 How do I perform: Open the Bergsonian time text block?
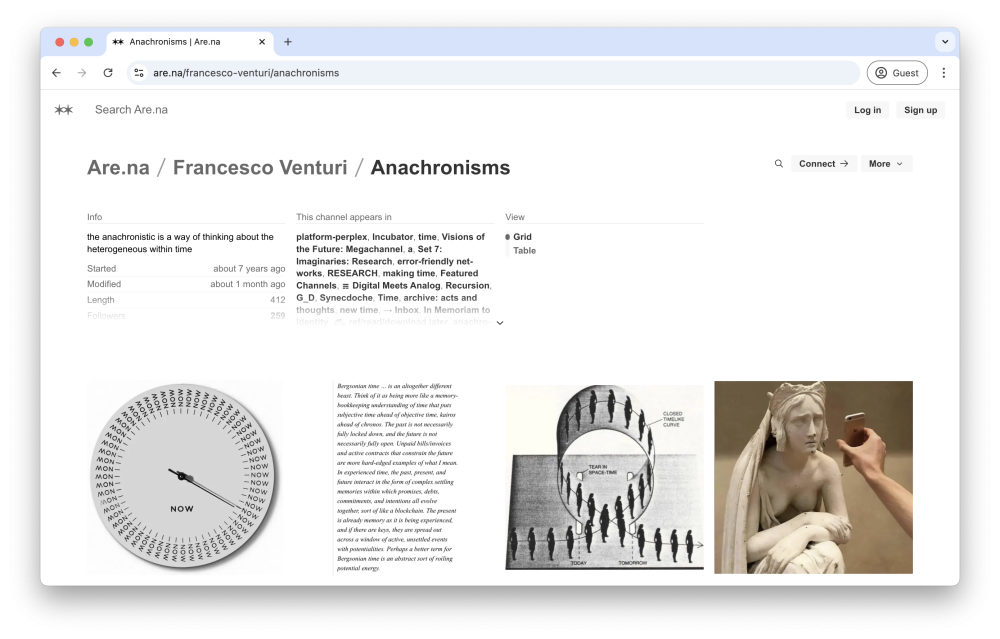pyautogui.click(x=395, y=478)
